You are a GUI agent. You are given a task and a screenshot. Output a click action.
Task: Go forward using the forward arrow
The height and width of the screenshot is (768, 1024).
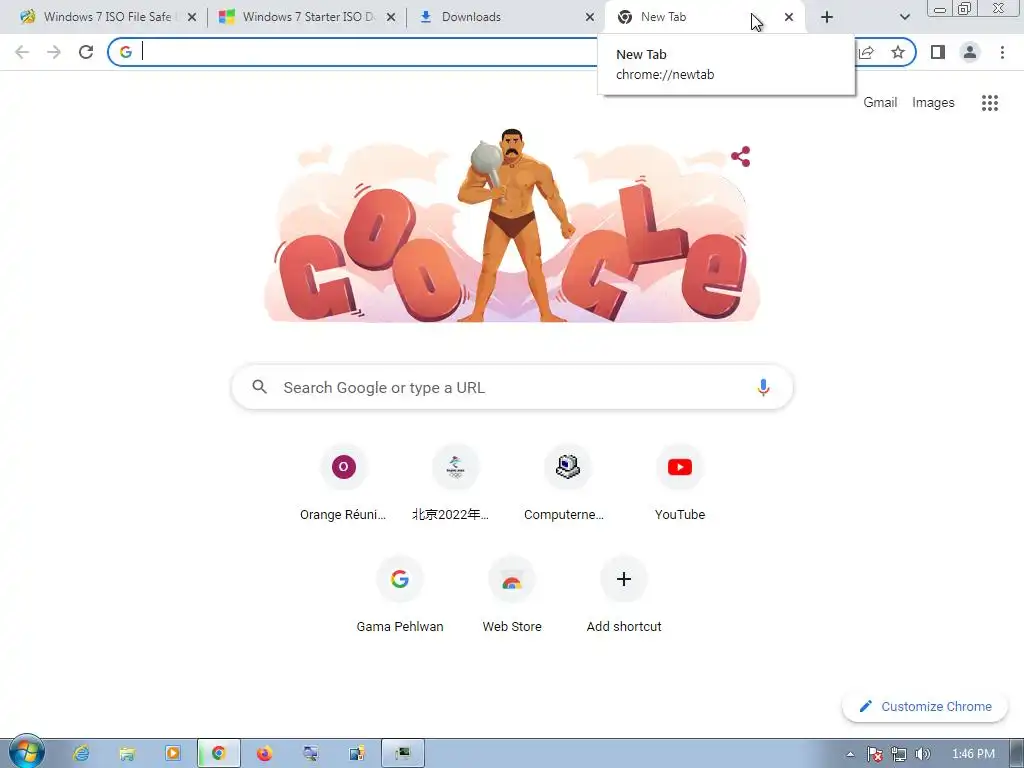(x=54, y=52)
